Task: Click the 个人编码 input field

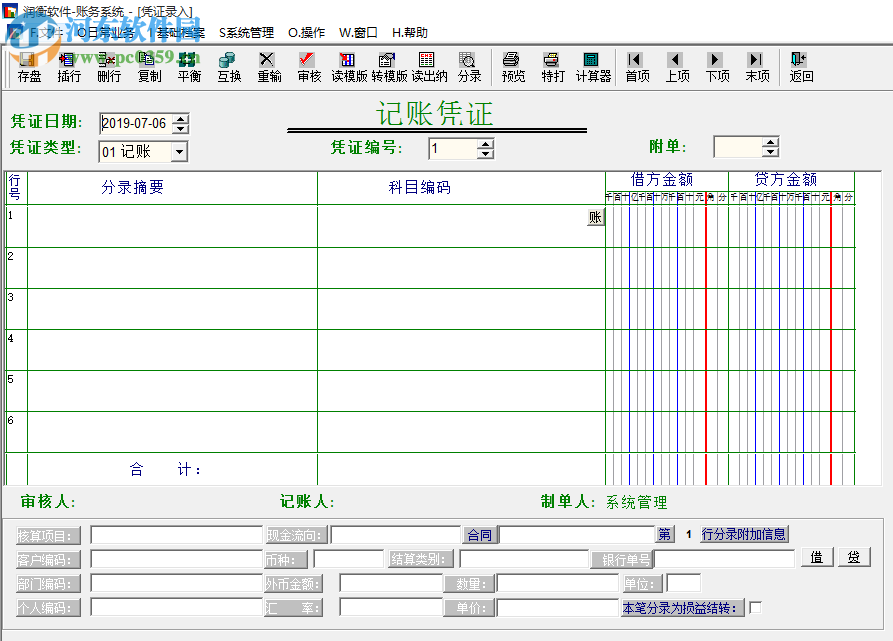Action: (177, 607)
